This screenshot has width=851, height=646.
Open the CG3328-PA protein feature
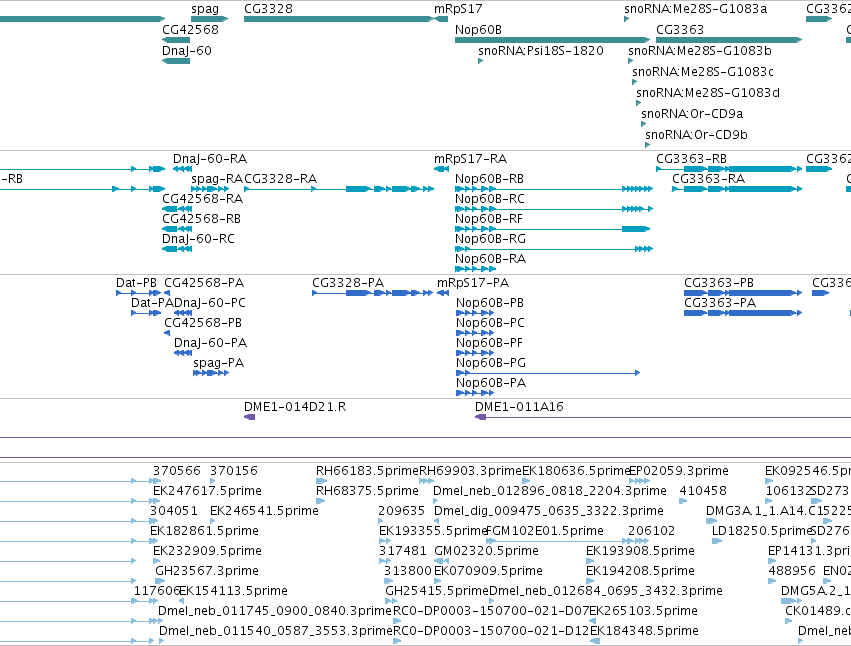click(x=373, y=293)
